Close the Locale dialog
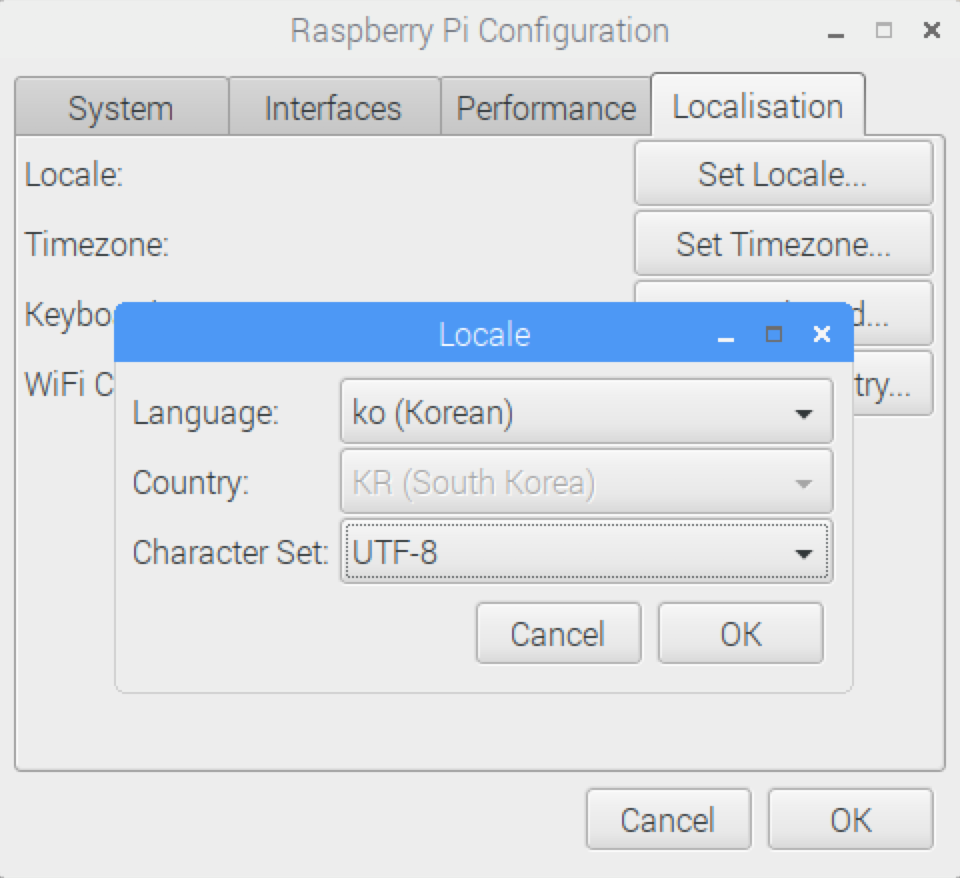The width and height of the screenshot is (960, 878). (x=822, y=334)
